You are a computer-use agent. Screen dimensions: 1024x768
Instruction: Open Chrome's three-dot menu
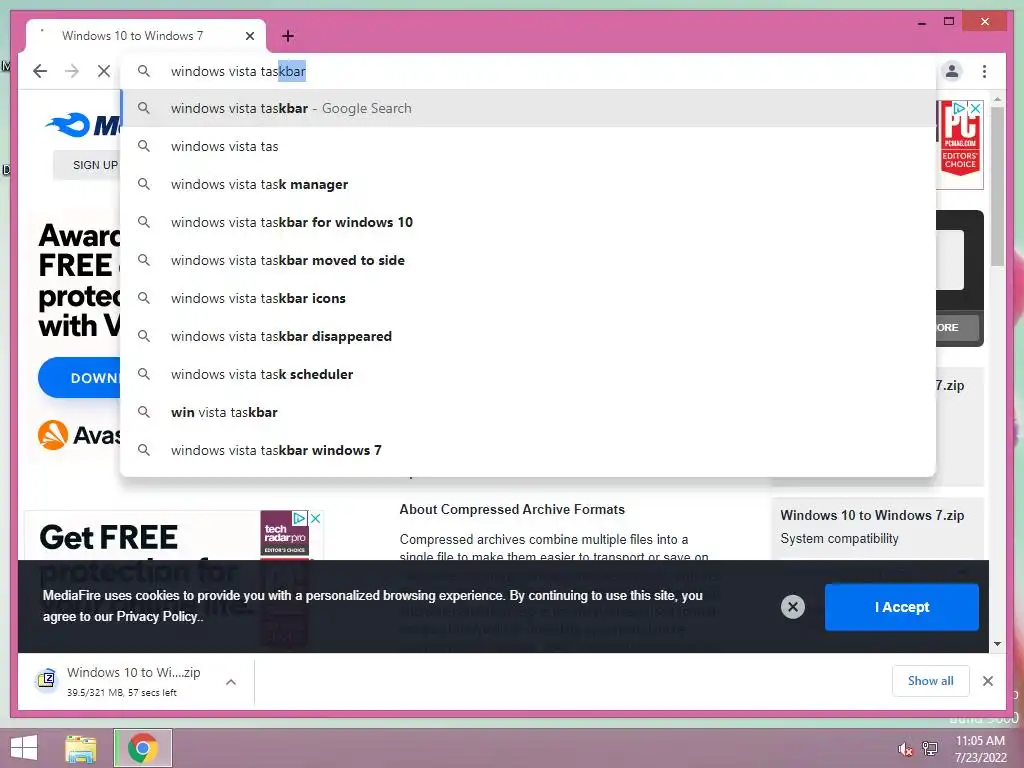pos(984,71)
